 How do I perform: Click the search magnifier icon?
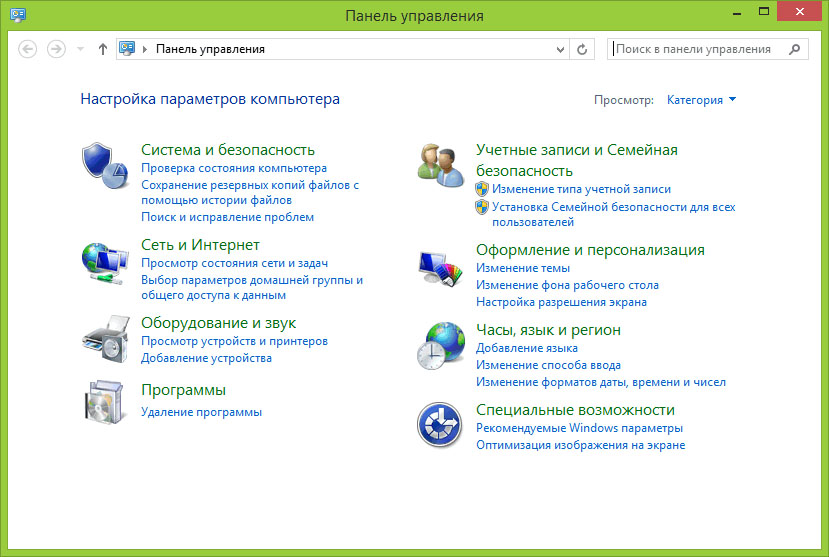click(x=794, y=49)
